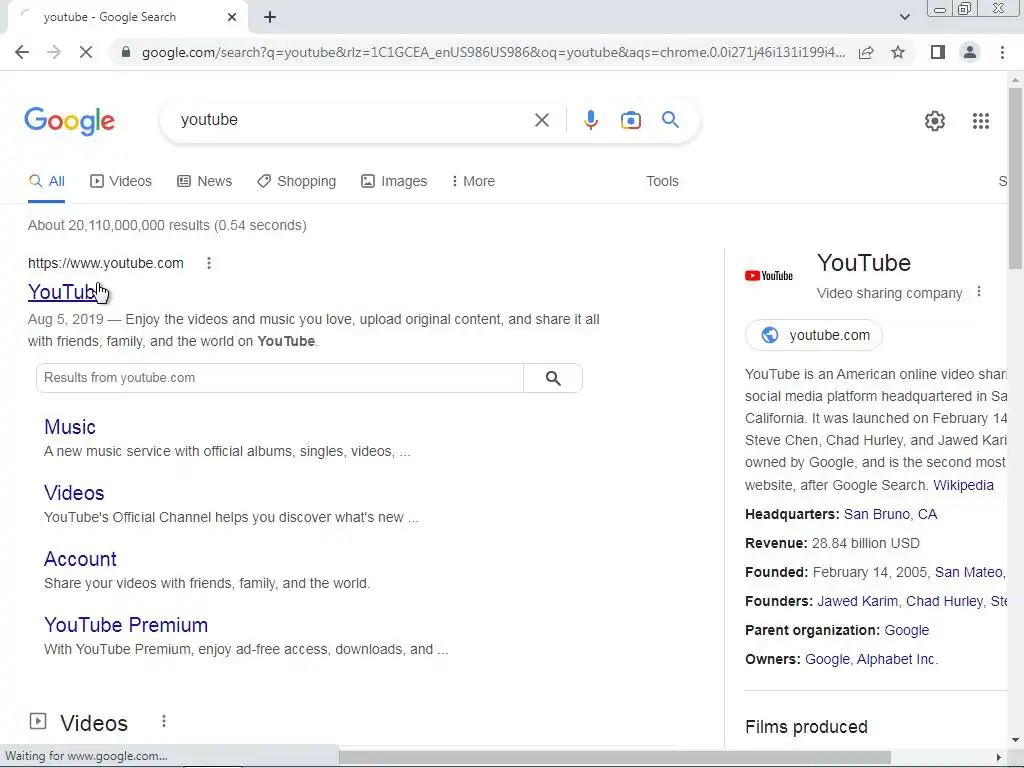This screenshot has height=768, width=1024.
Task: Open the San Bruno, CA link
Action: pyautogui.click(x=890, y=515)
